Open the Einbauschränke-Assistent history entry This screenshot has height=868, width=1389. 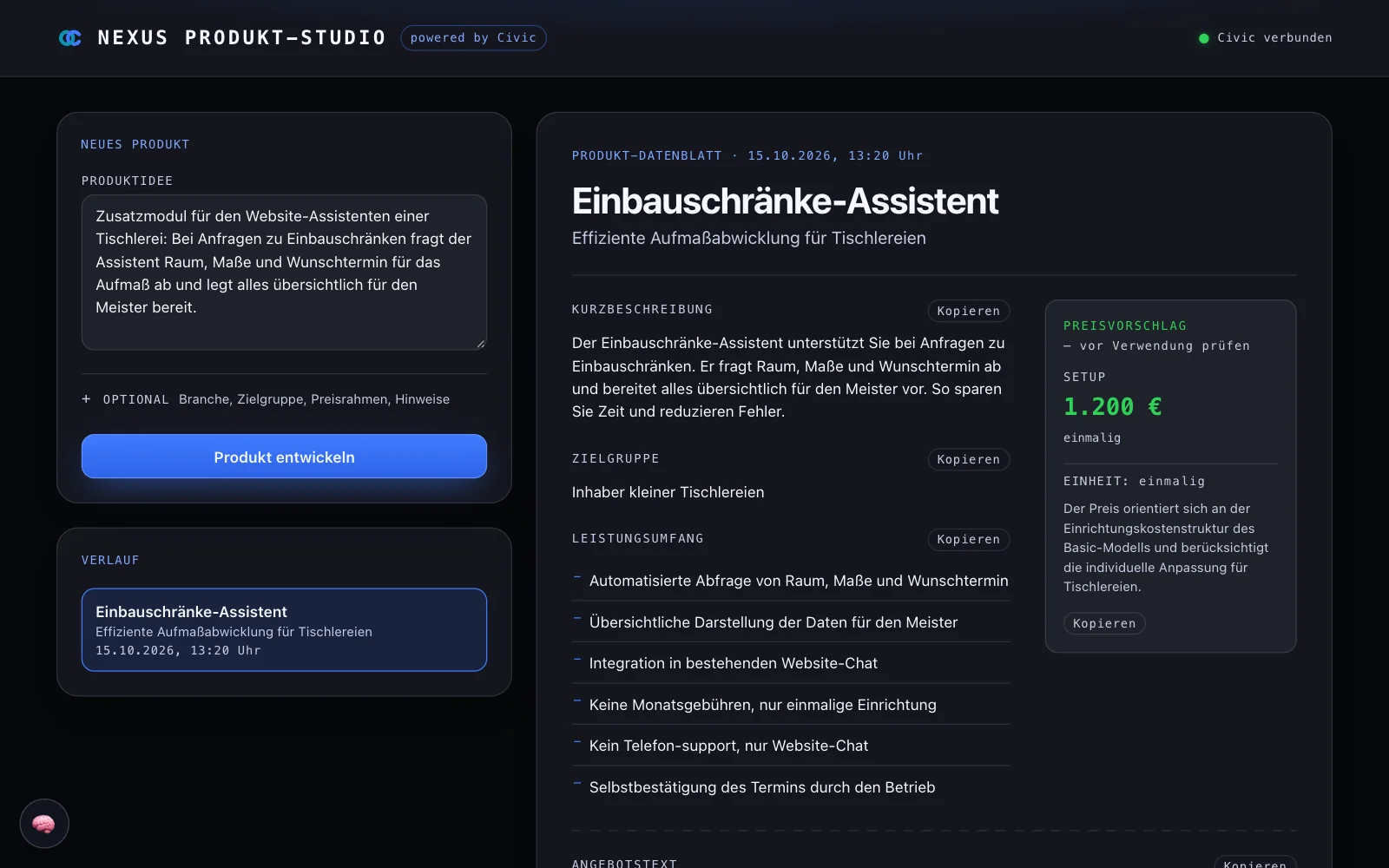coord(284,630)
